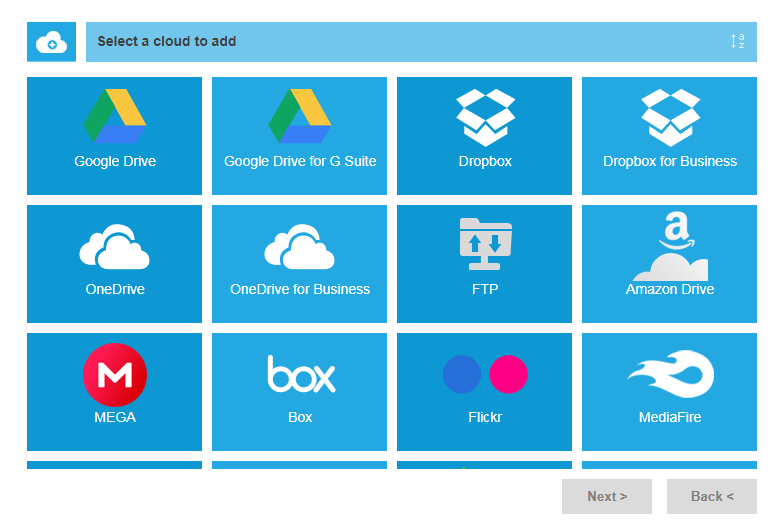Select Dropbox for Business tile

(670, 136)
